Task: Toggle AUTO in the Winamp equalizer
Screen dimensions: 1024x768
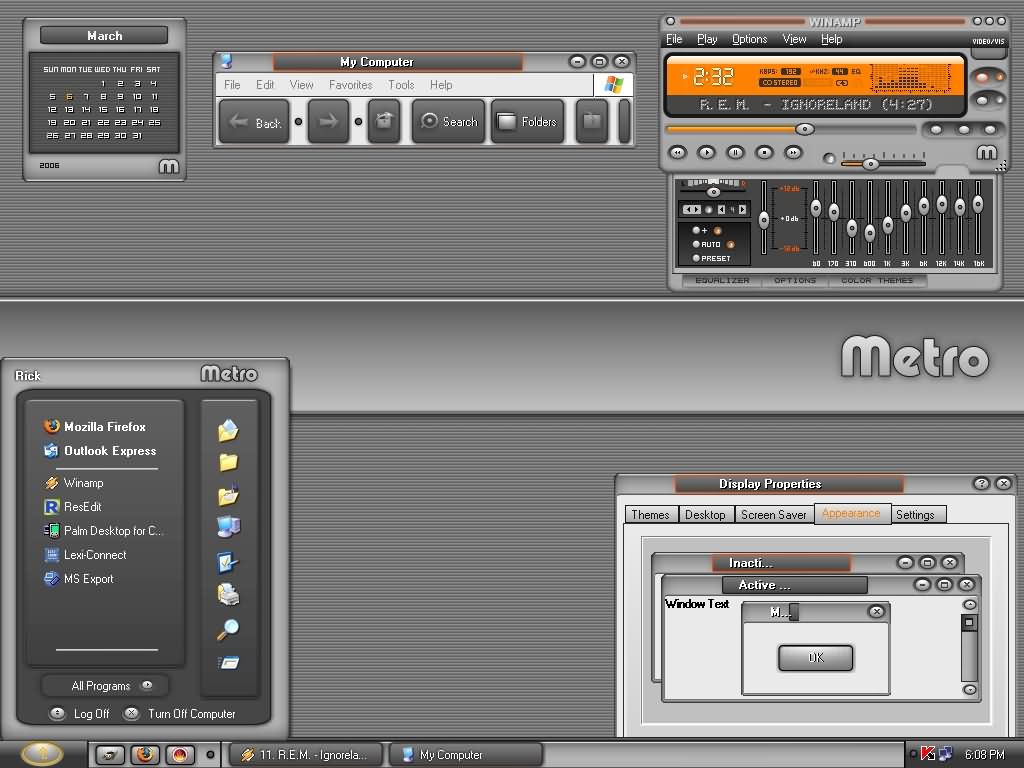Action: click(x=707, y=244)
